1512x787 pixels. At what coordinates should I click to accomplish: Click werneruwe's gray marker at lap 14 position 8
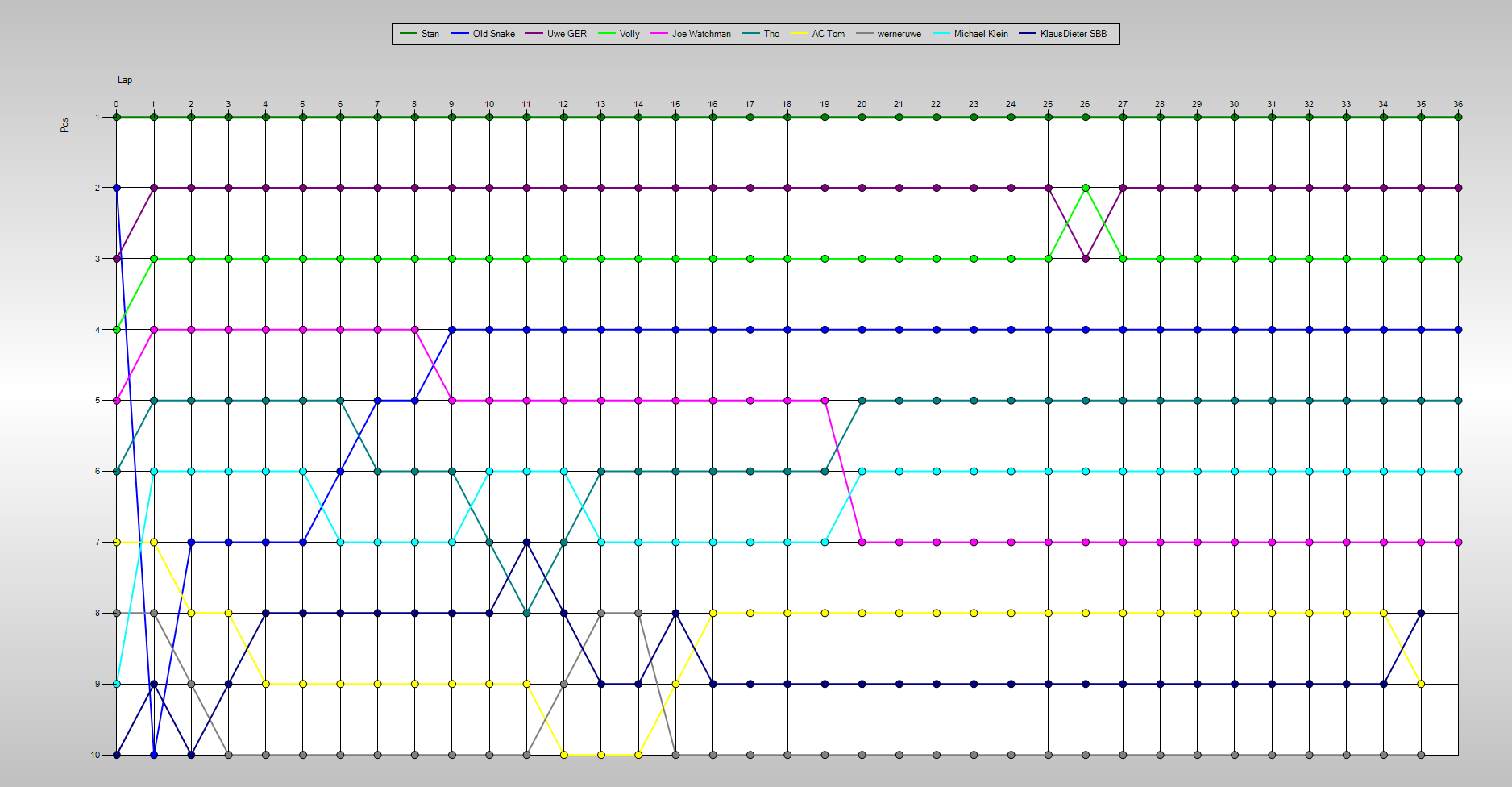638,613
